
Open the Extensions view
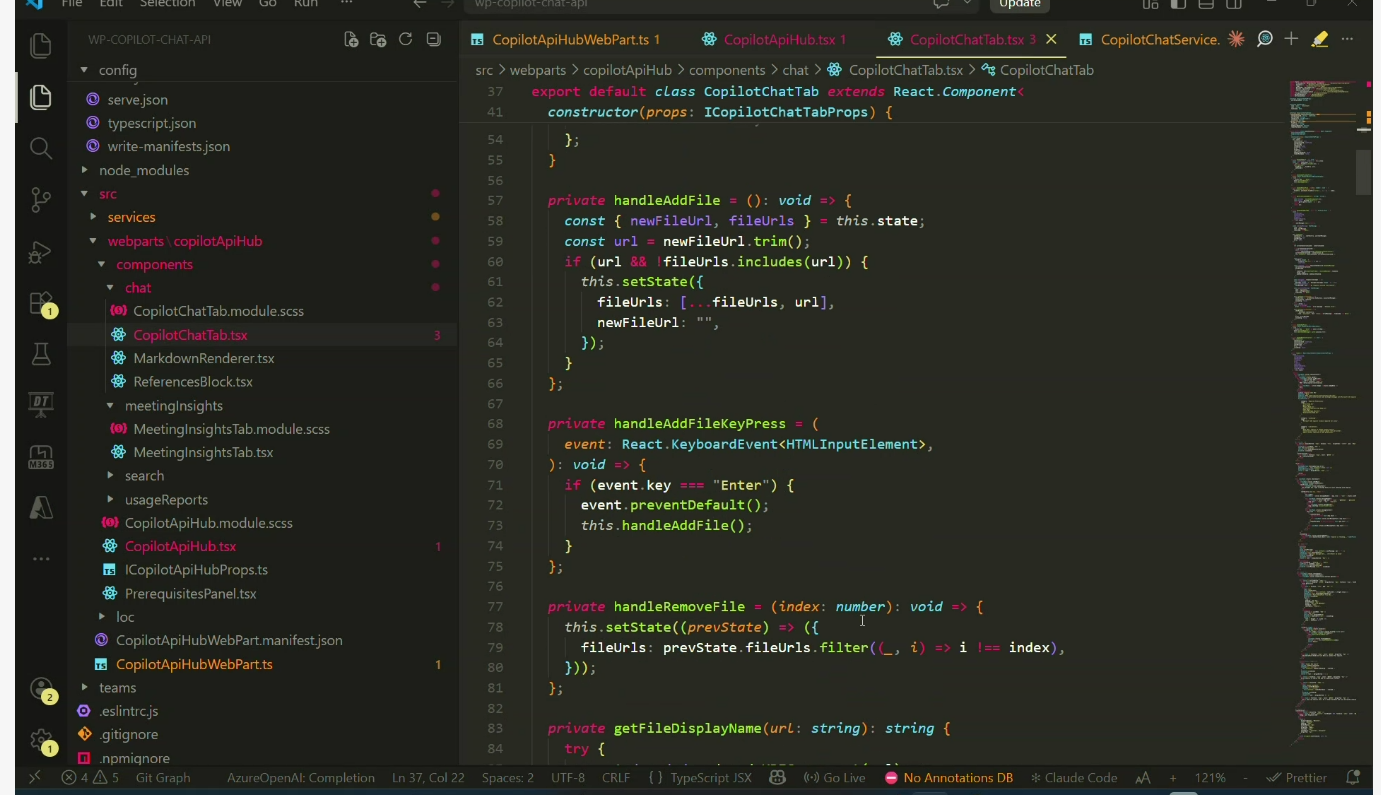point(41,302)
